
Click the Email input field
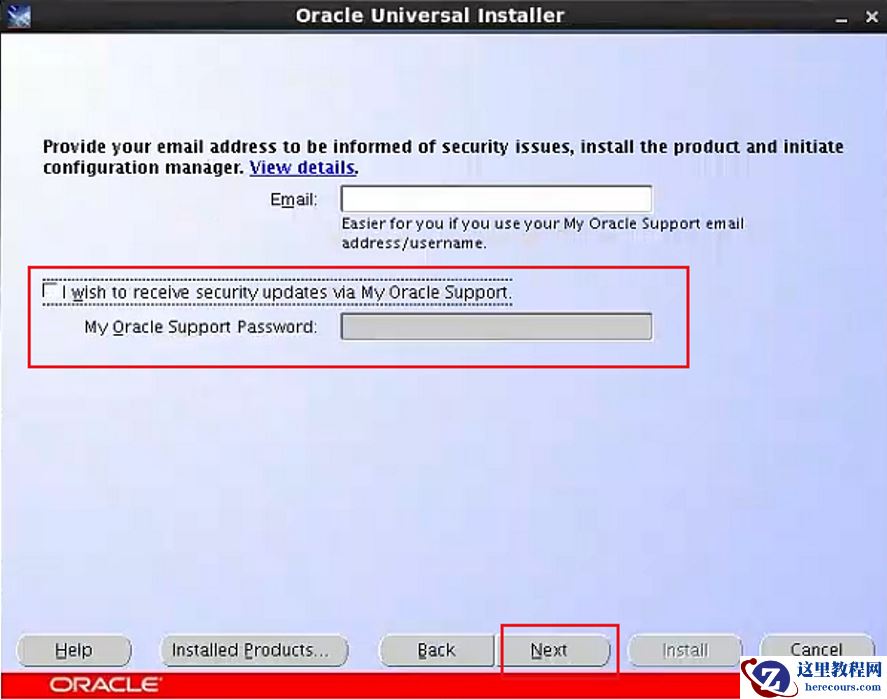[x=496, y=200]
